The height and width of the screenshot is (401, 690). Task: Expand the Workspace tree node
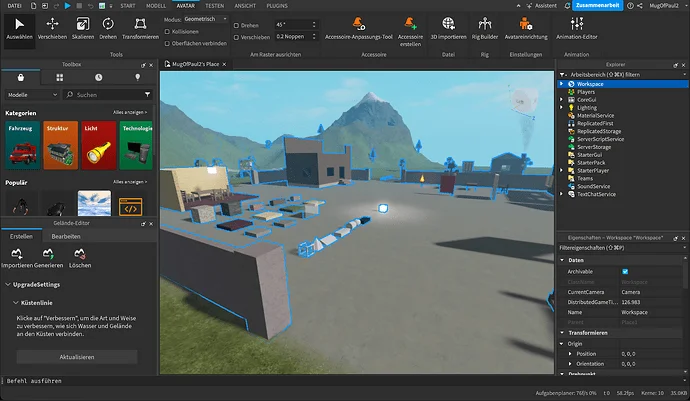pos(562,84)
